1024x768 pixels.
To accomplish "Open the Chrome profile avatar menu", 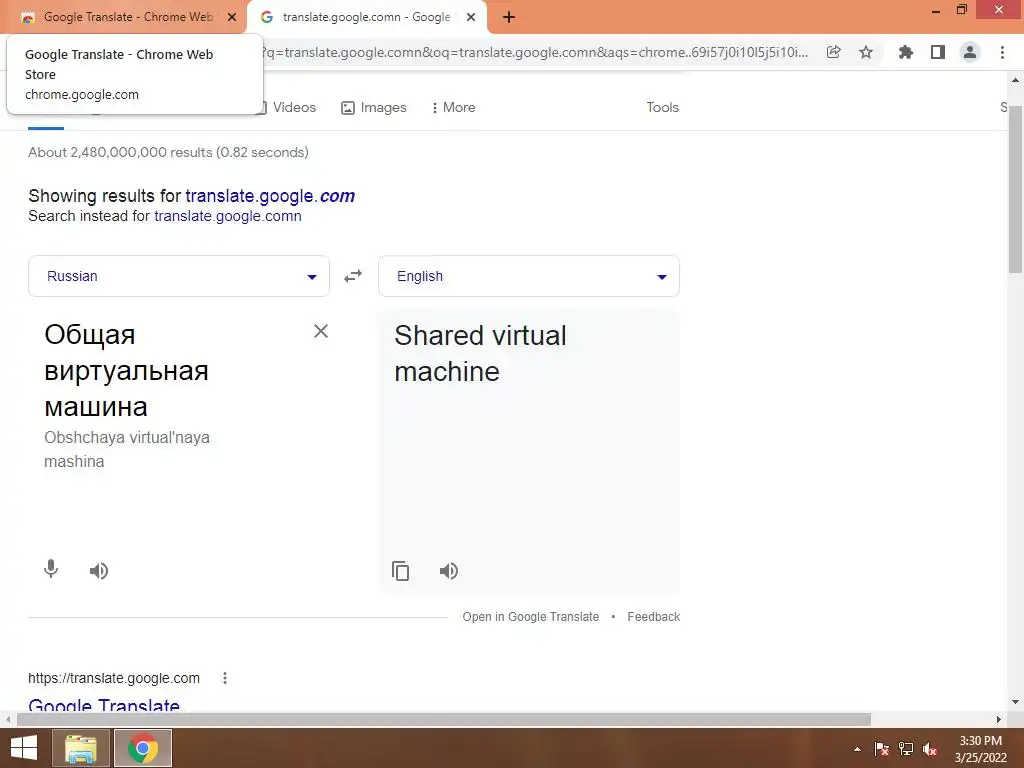I will pos(970,52).
